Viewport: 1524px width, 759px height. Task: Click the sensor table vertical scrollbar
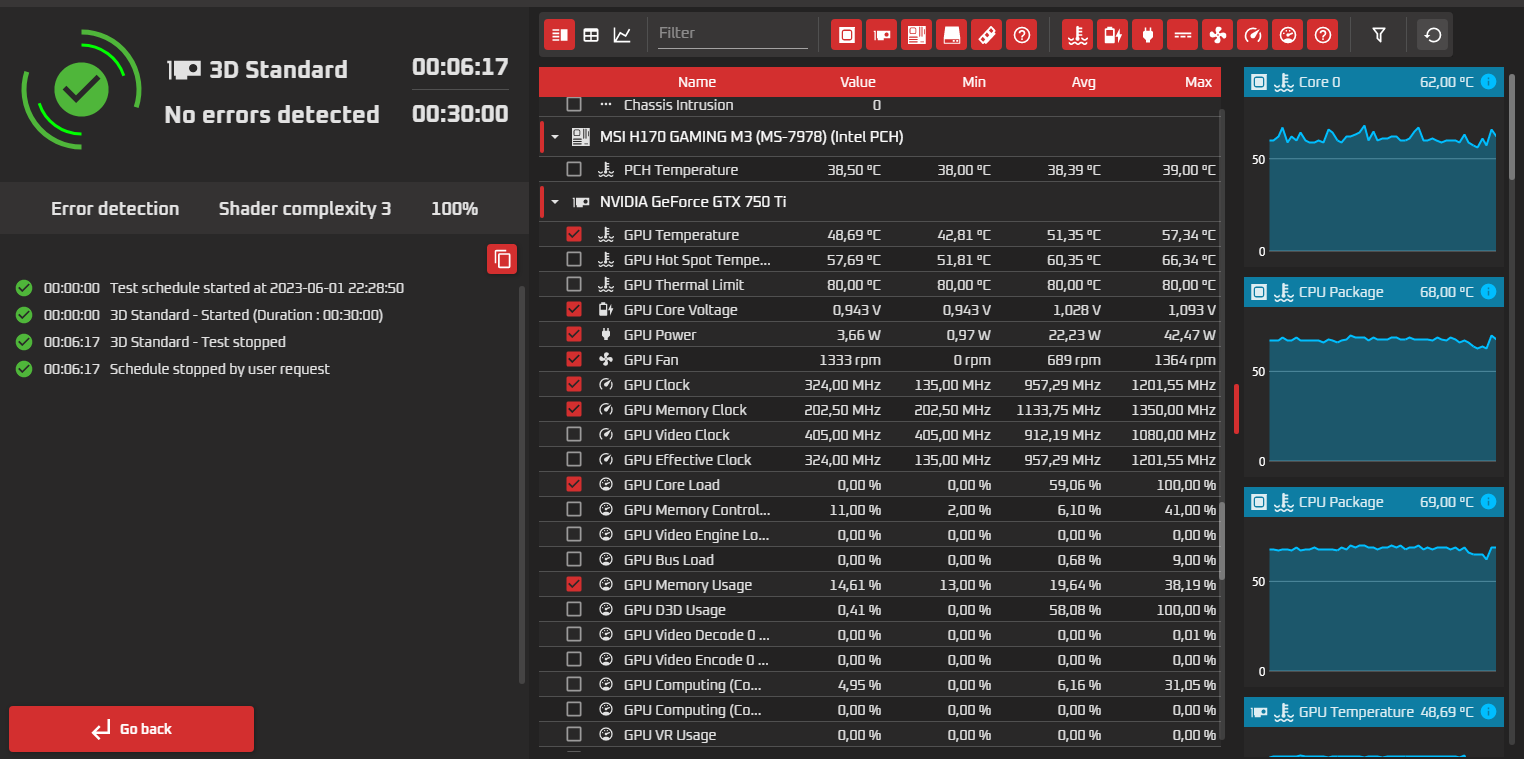tap(1222, 540)
